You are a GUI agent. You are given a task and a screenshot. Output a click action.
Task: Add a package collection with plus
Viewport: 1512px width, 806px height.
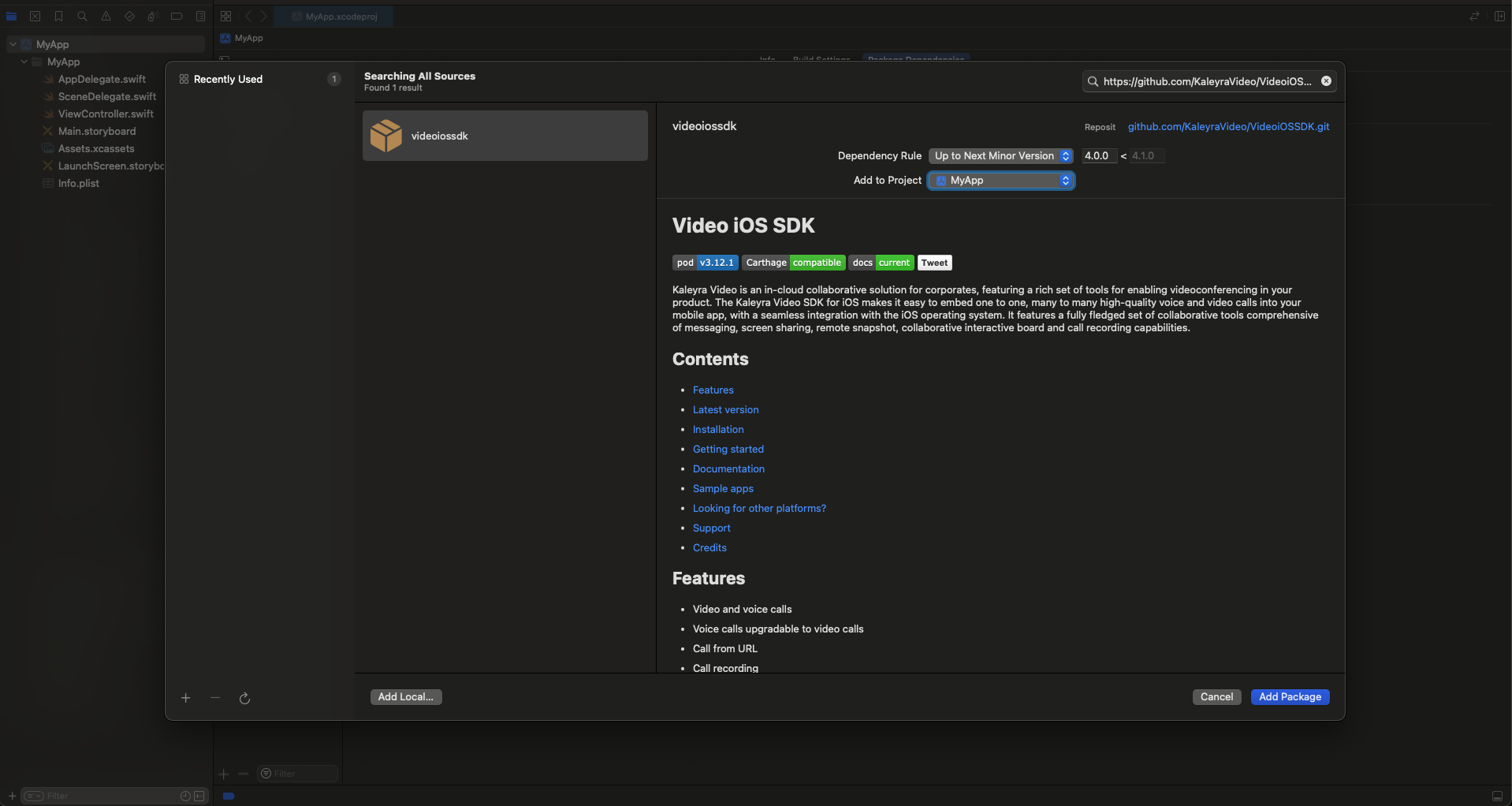coord(186,698)
